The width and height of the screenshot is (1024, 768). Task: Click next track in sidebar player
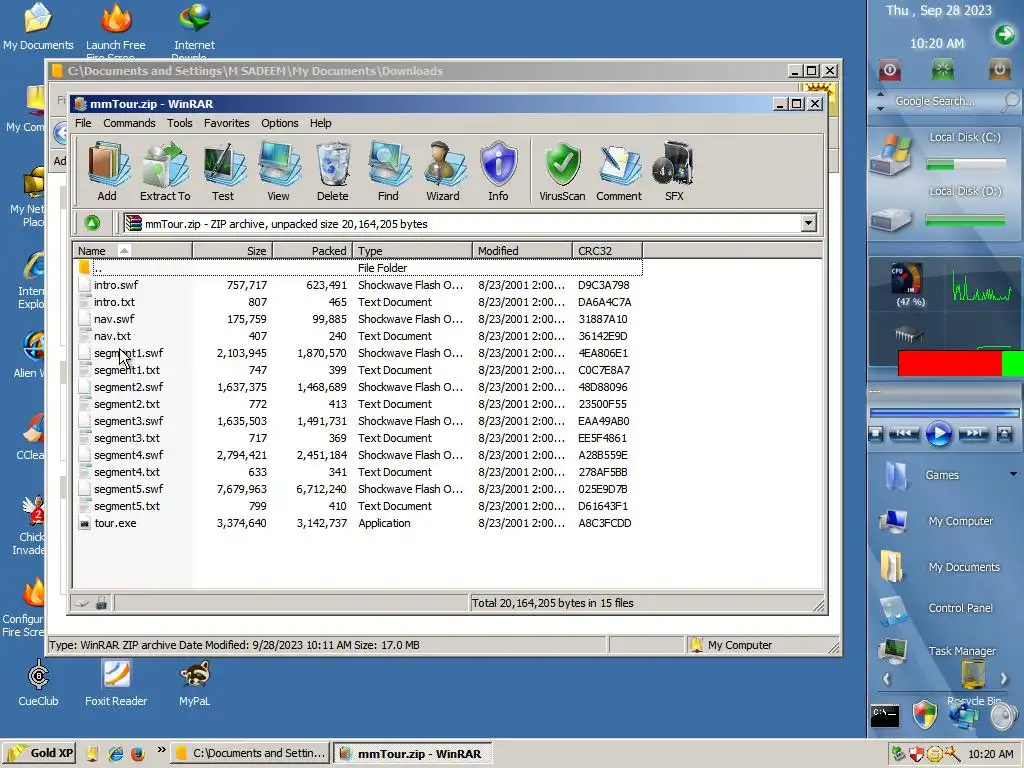pos(974,433)
